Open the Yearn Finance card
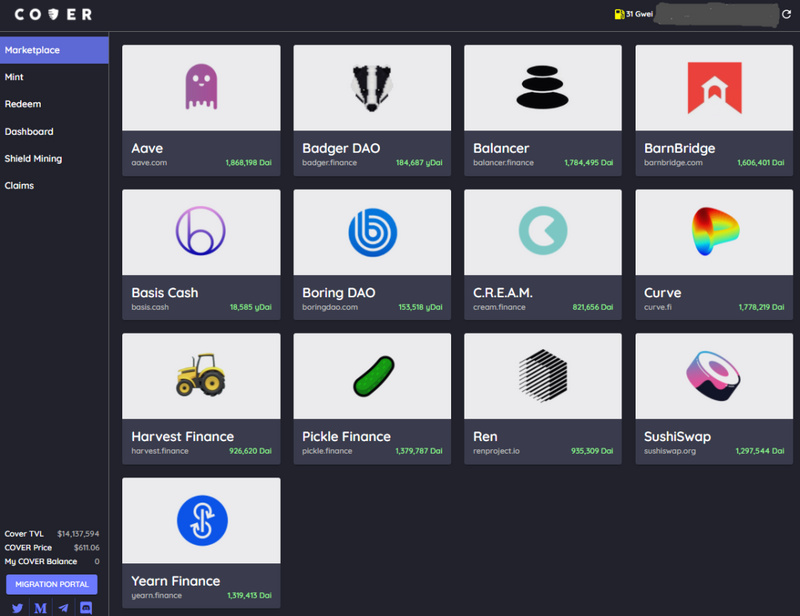This screenshot has width=800, height=616. (x=201, y=543)
